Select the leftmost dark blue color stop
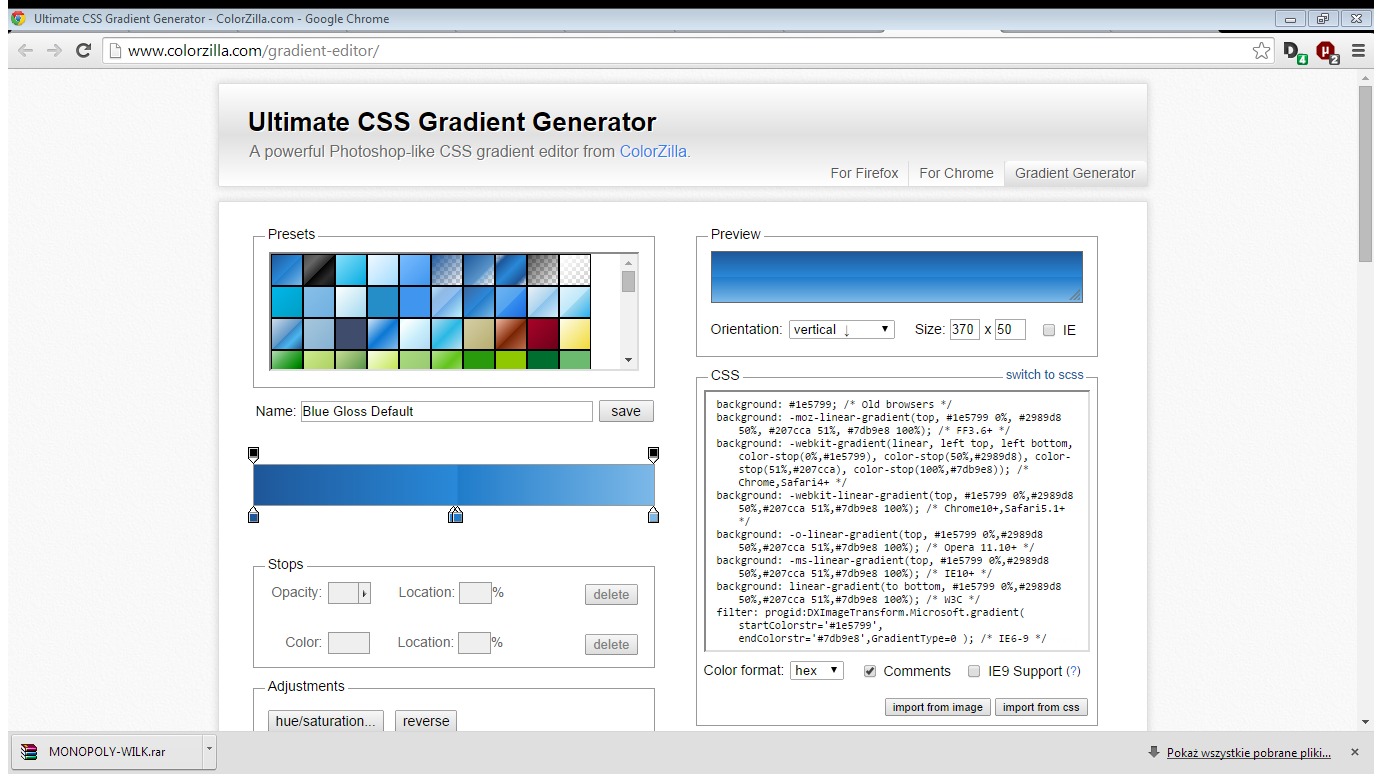This screenshot has height=784, width=1382. point(253,515)
